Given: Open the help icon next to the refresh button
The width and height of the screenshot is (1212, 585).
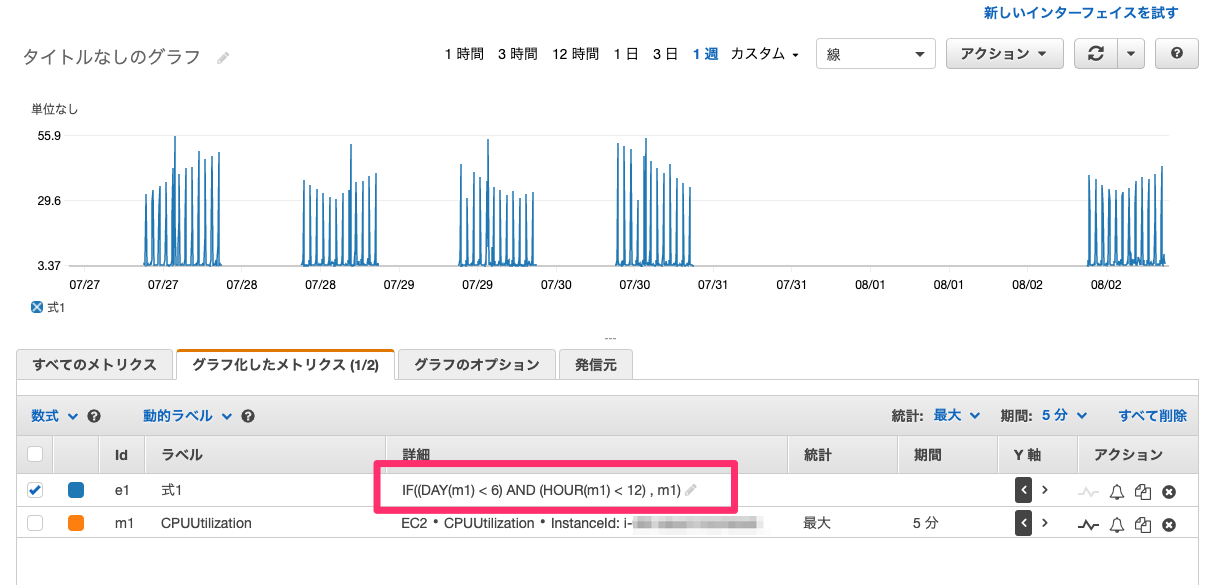Looking at the screenshot, I should click(x=1176, y=53).
